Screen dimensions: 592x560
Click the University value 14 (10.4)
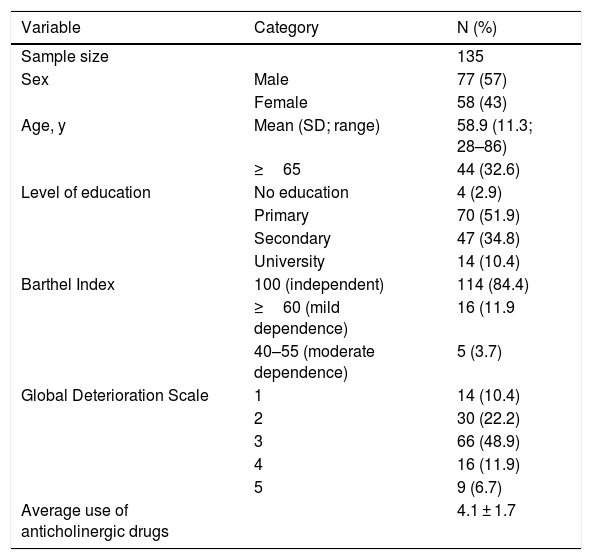tap(488, 262)
